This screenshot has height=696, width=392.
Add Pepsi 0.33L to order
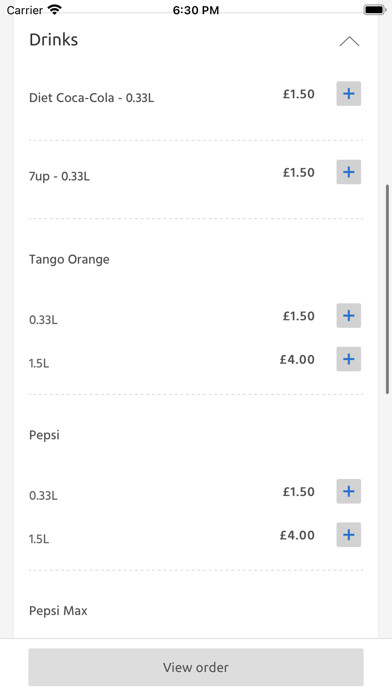pyautogui.click(x=348, y=491)
